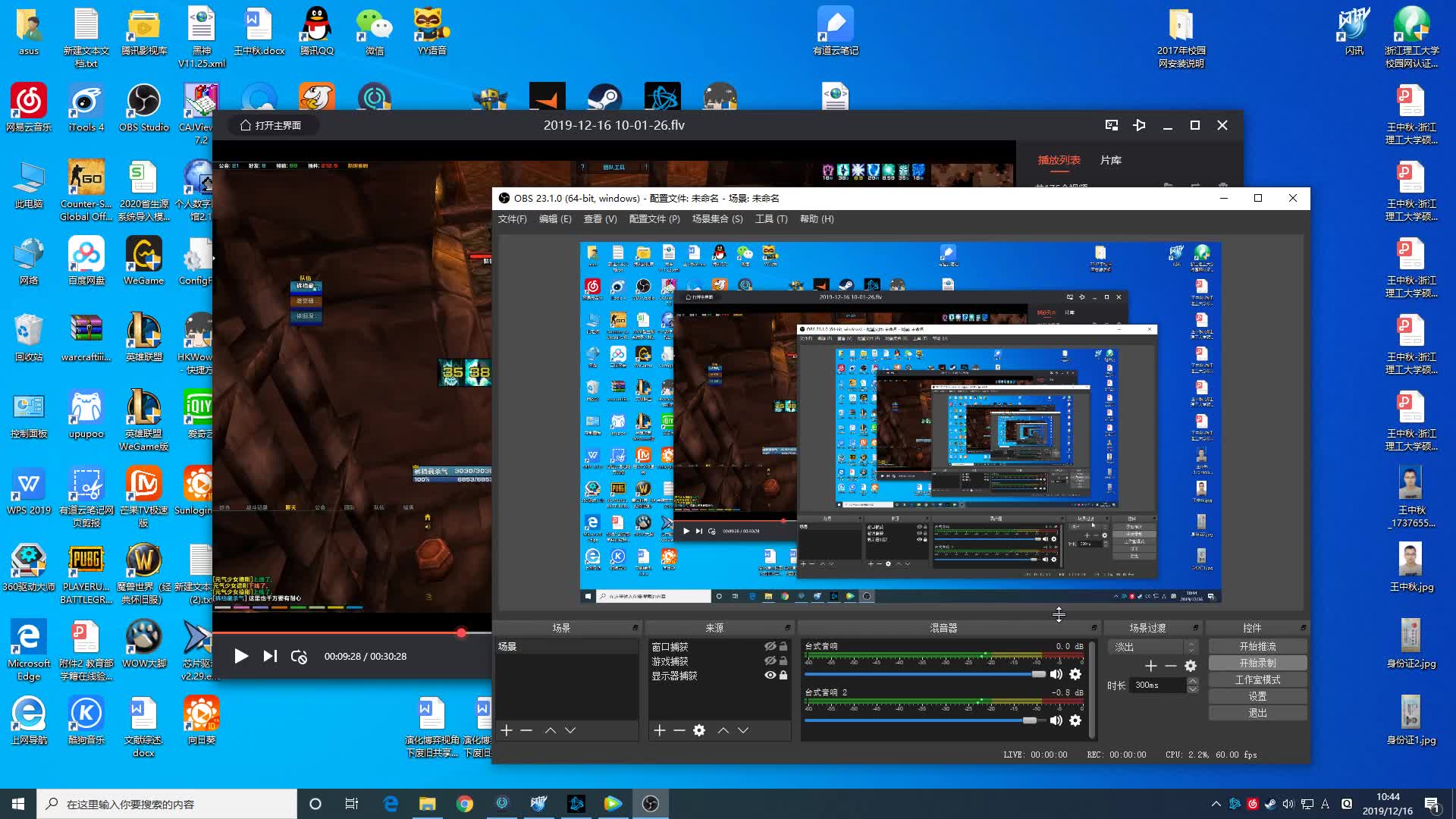Undock the 场景过渡 panel
This screenshot has width=1456, height=819.
coord(1196,628)
